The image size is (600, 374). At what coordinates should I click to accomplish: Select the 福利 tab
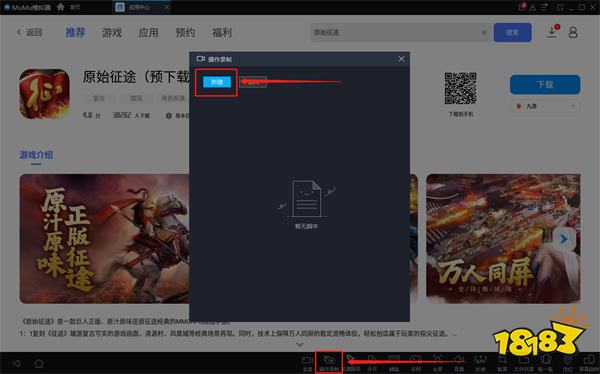pos(222,33)
